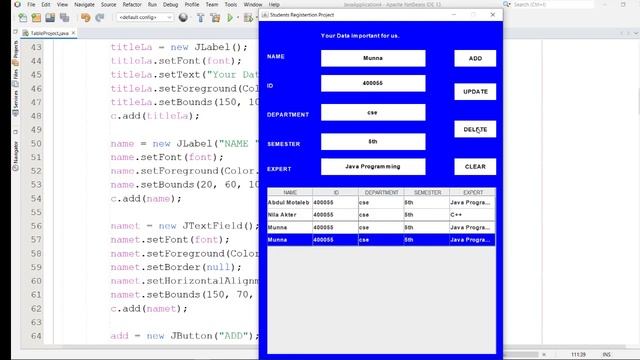Click the SEMESTER column header in table

[x=427, y=192]
